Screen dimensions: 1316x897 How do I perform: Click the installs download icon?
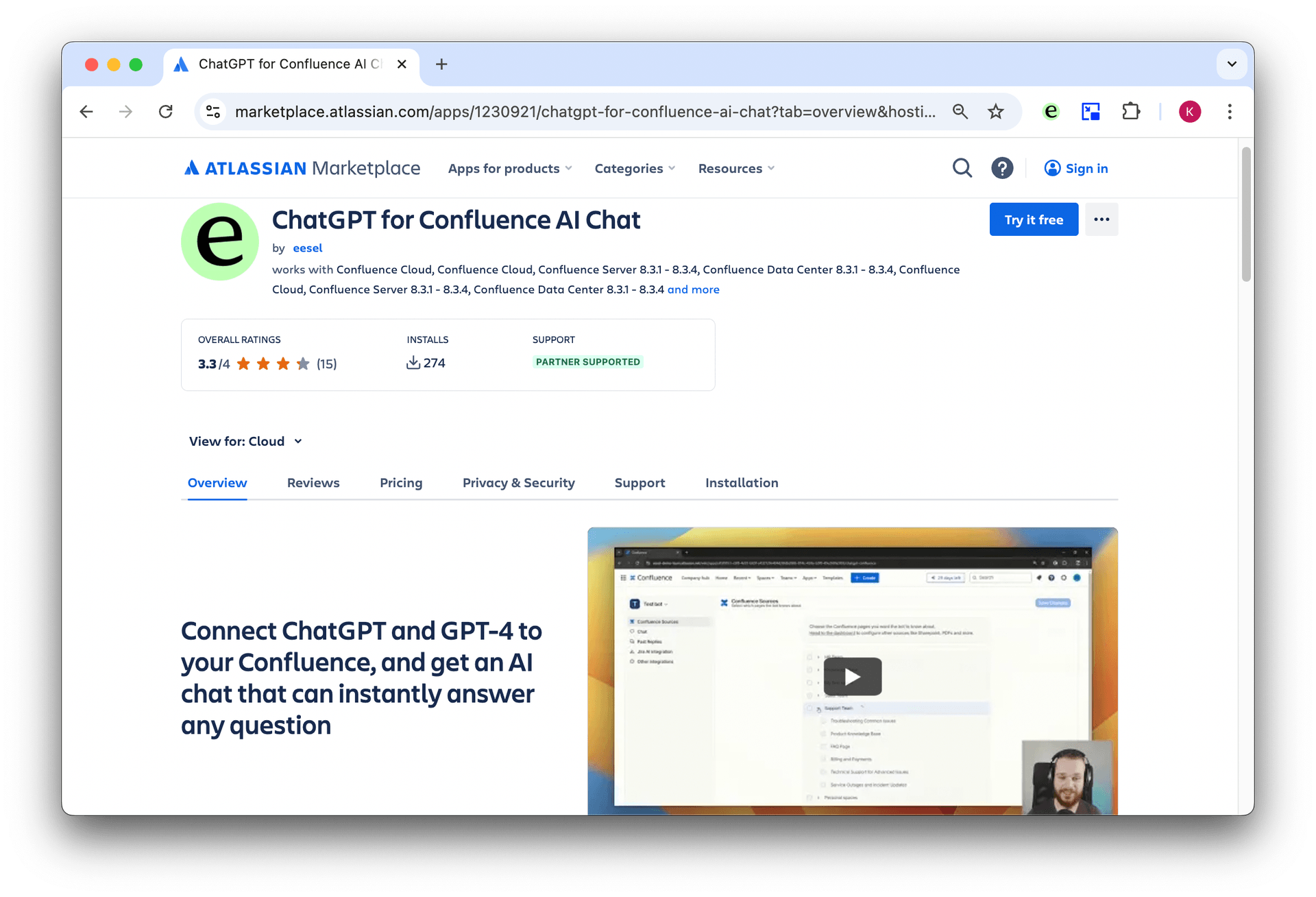[413, 363]
